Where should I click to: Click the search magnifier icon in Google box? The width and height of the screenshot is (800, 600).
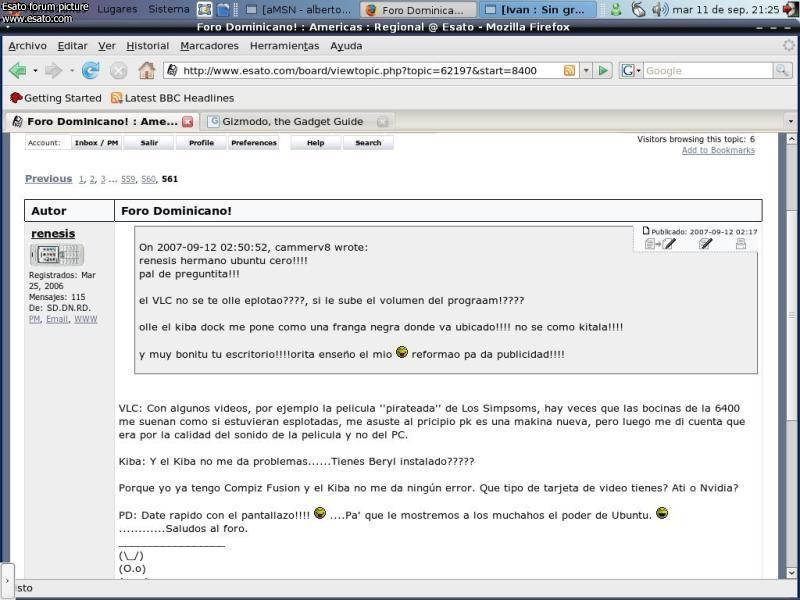pos(781,71)
